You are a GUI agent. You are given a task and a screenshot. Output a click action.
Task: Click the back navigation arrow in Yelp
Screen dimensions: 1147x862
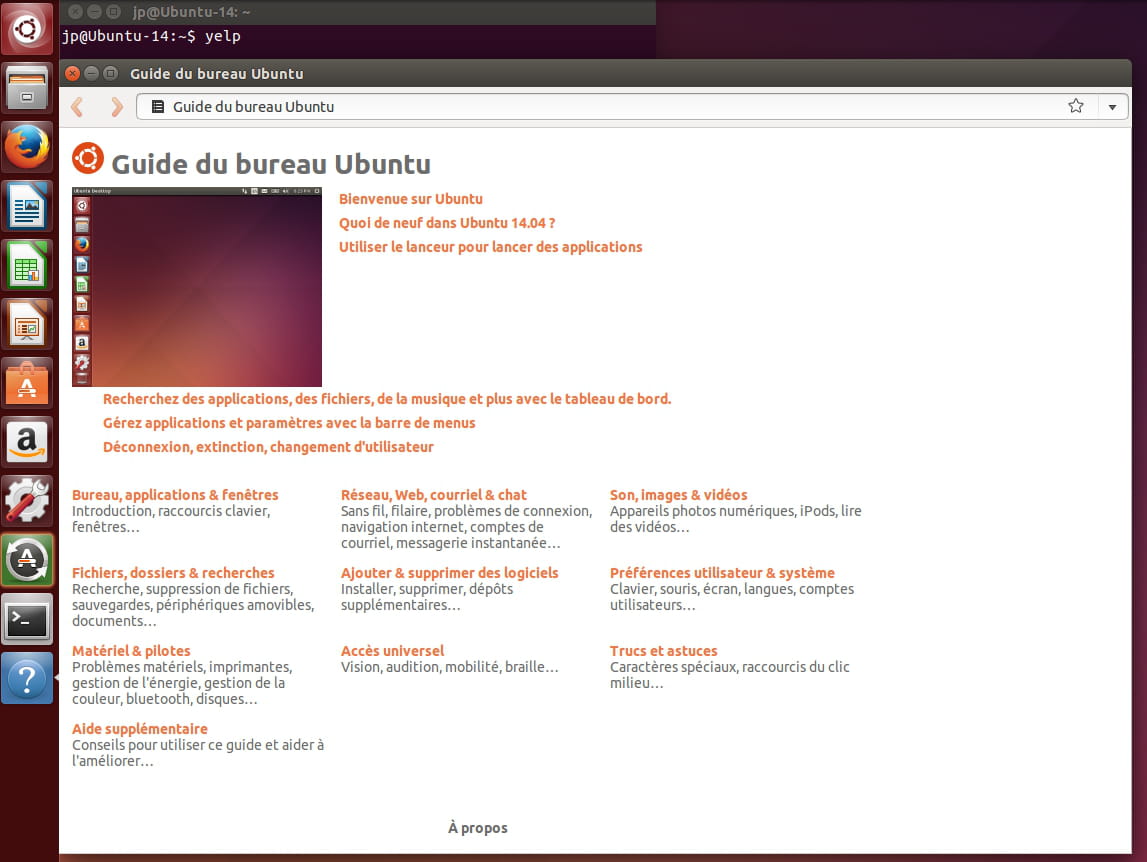[x=77, y=106]
